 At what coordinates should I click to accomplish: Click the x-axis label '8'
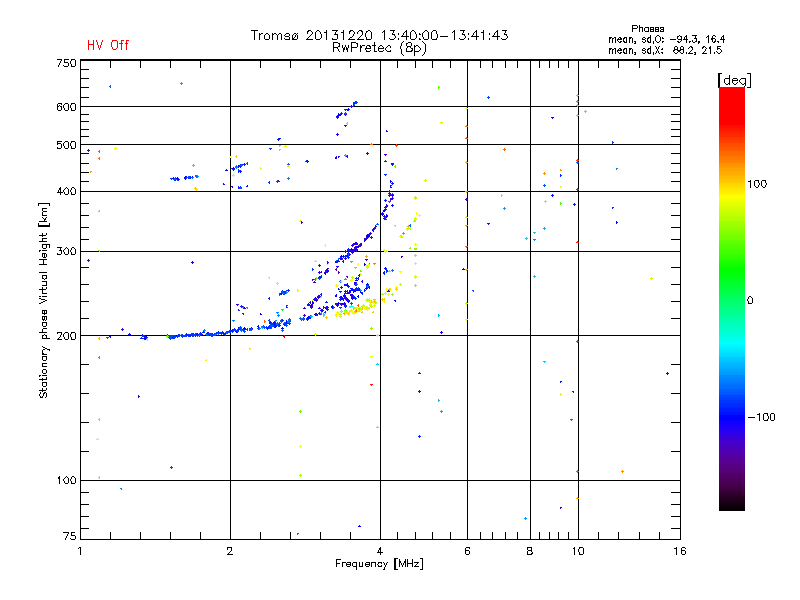(530, 551)
